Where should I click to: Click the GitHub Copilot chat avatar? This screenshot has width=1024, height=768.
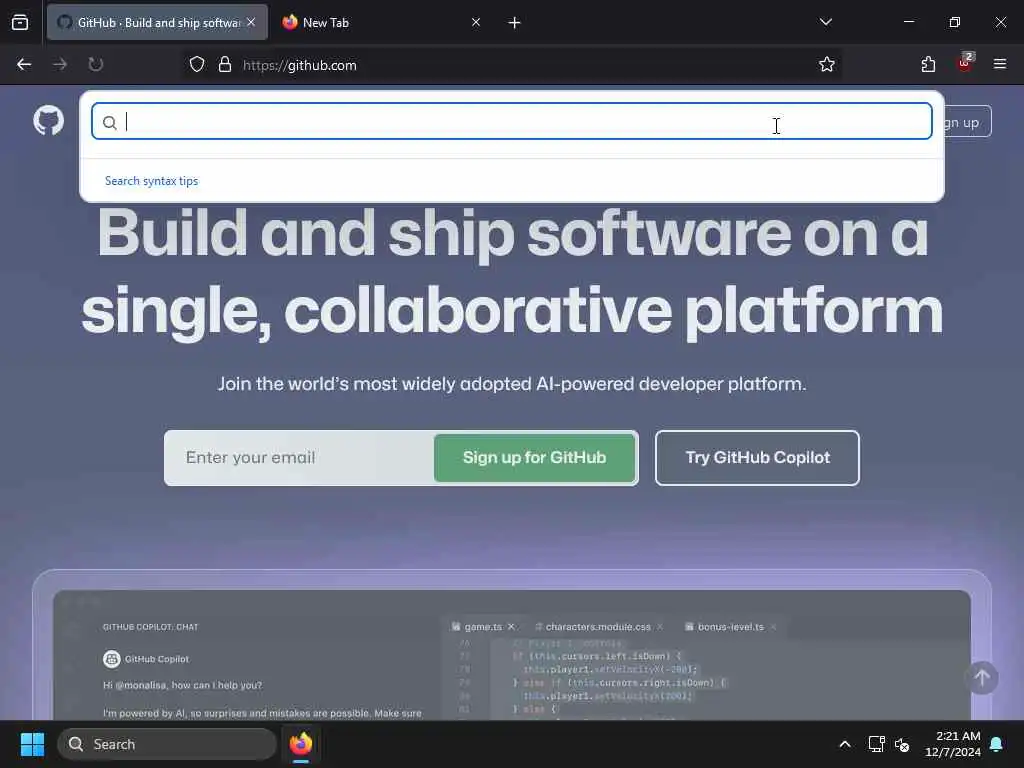click(x=112, y=659)
